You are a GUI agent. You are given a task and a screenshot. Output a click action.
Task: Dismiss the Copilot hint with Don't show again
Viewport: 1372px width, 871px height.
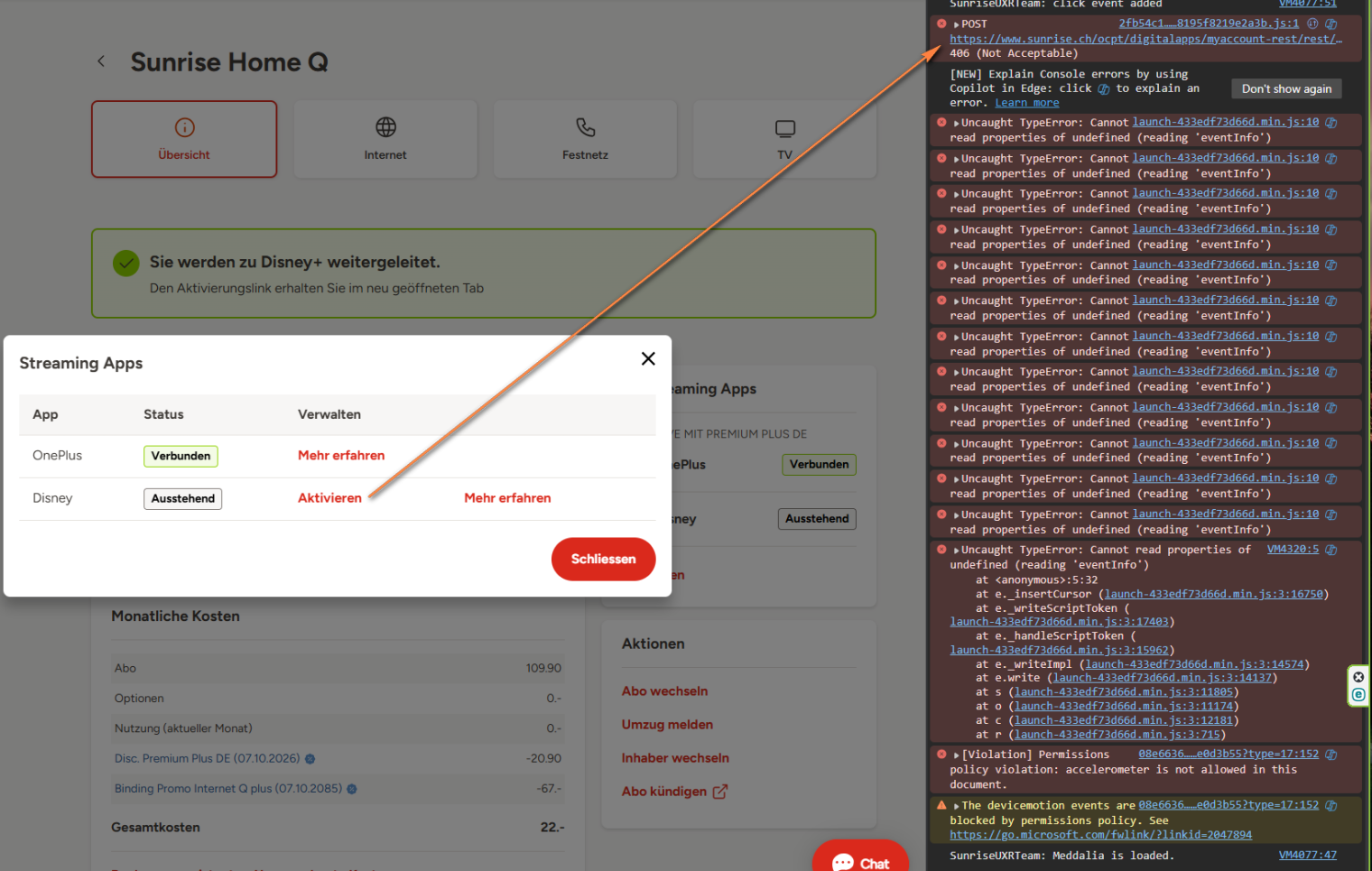(1286, 88)
